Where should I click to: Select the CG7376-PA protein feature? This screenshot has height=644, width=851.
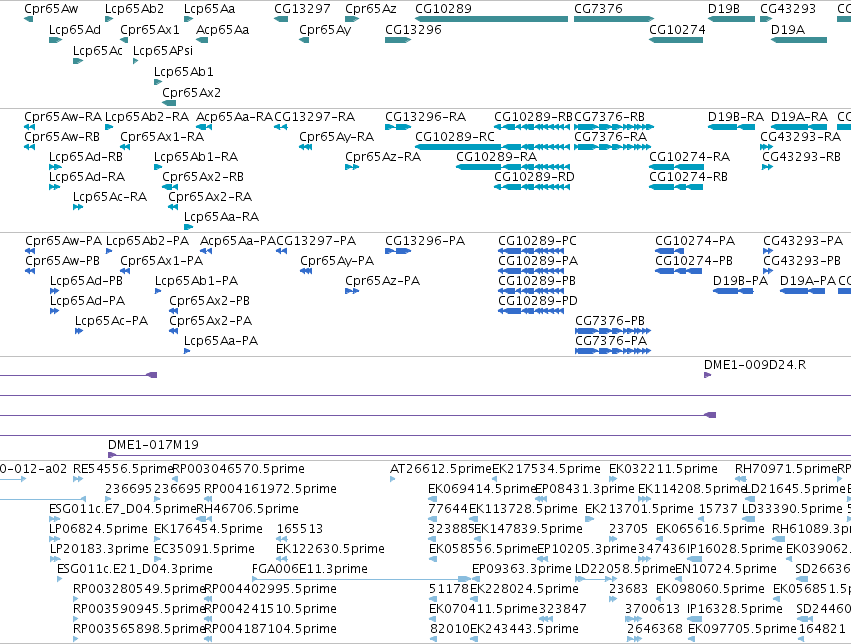pyautogui.click(x=613, y=351)
